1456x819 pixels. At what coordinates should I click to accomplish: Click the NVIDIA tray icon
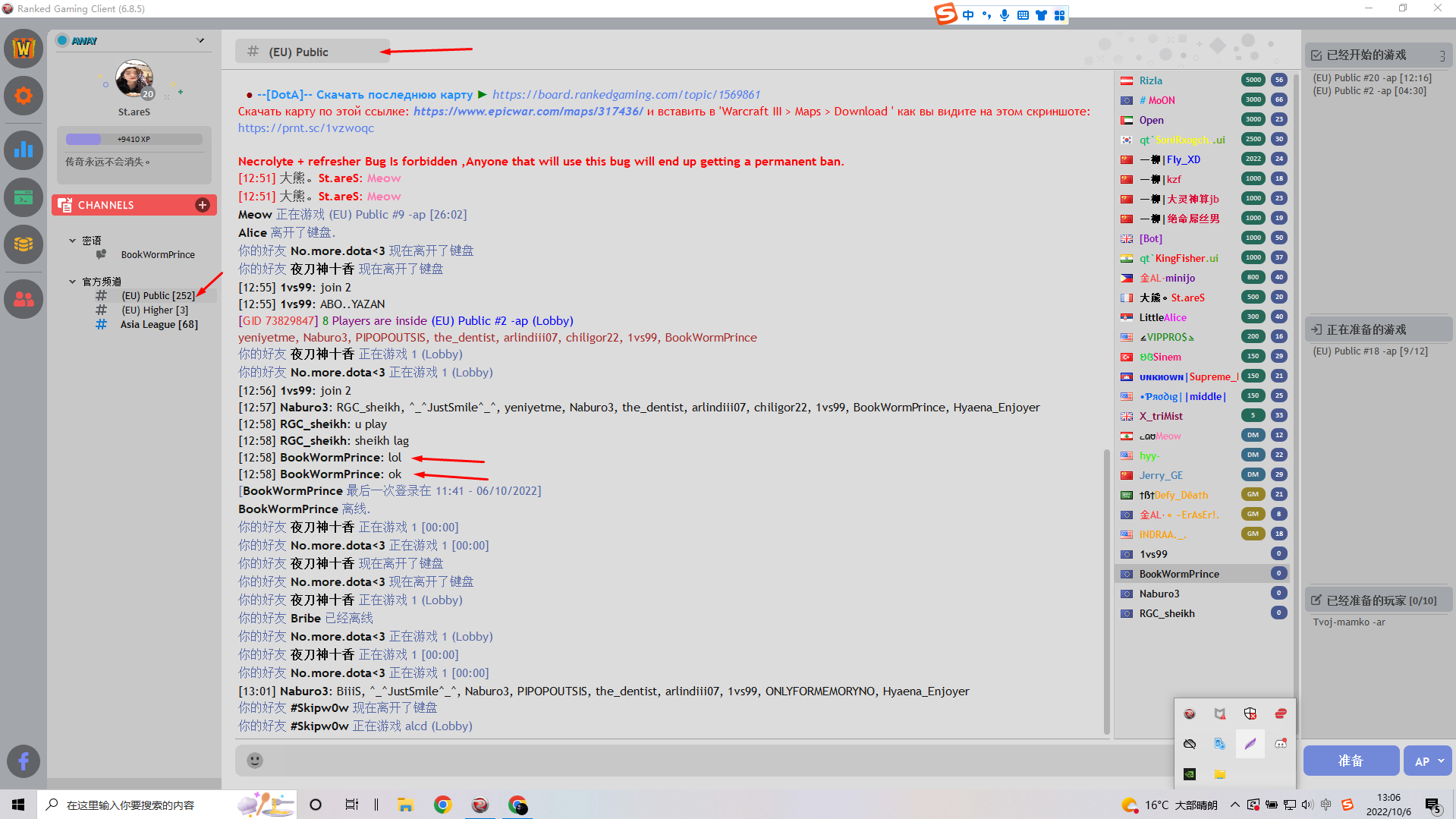click(1190, 774)
